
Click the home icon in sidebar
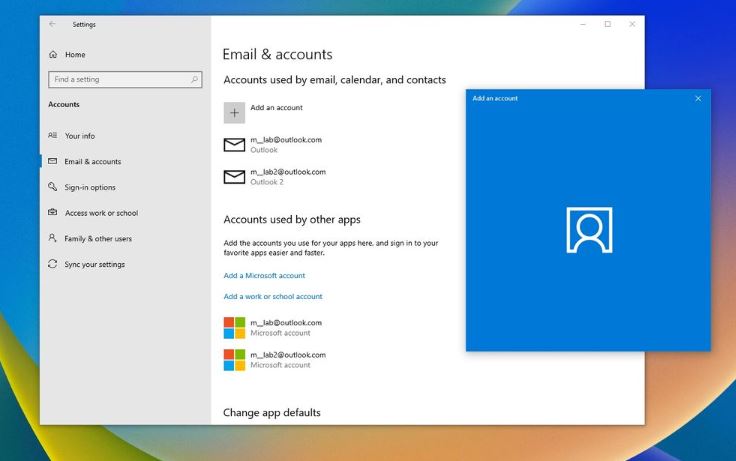tap(53, 54)
